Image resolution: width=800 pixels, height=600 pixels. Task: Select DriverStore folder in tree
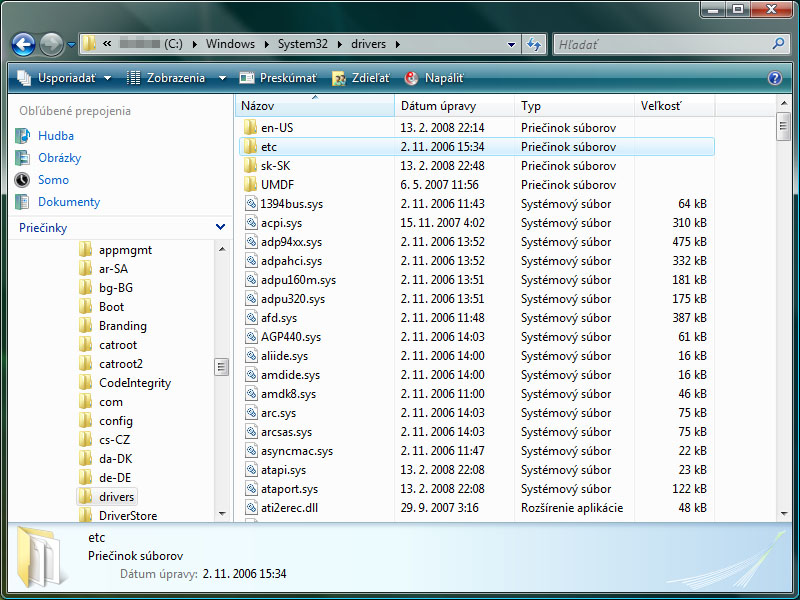(x=128, y=515)
